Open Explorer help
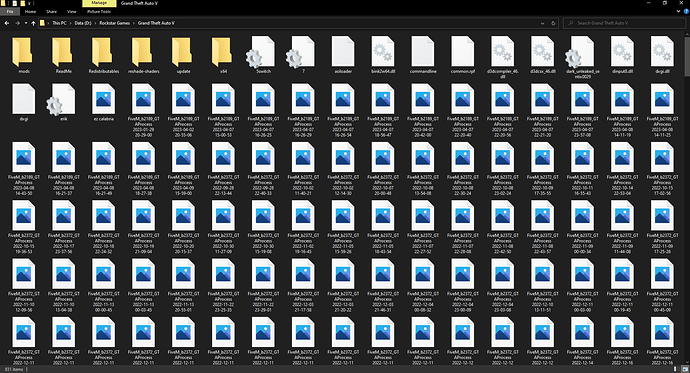This screenshot has height=373, width=690. click(x=686, y=12)
